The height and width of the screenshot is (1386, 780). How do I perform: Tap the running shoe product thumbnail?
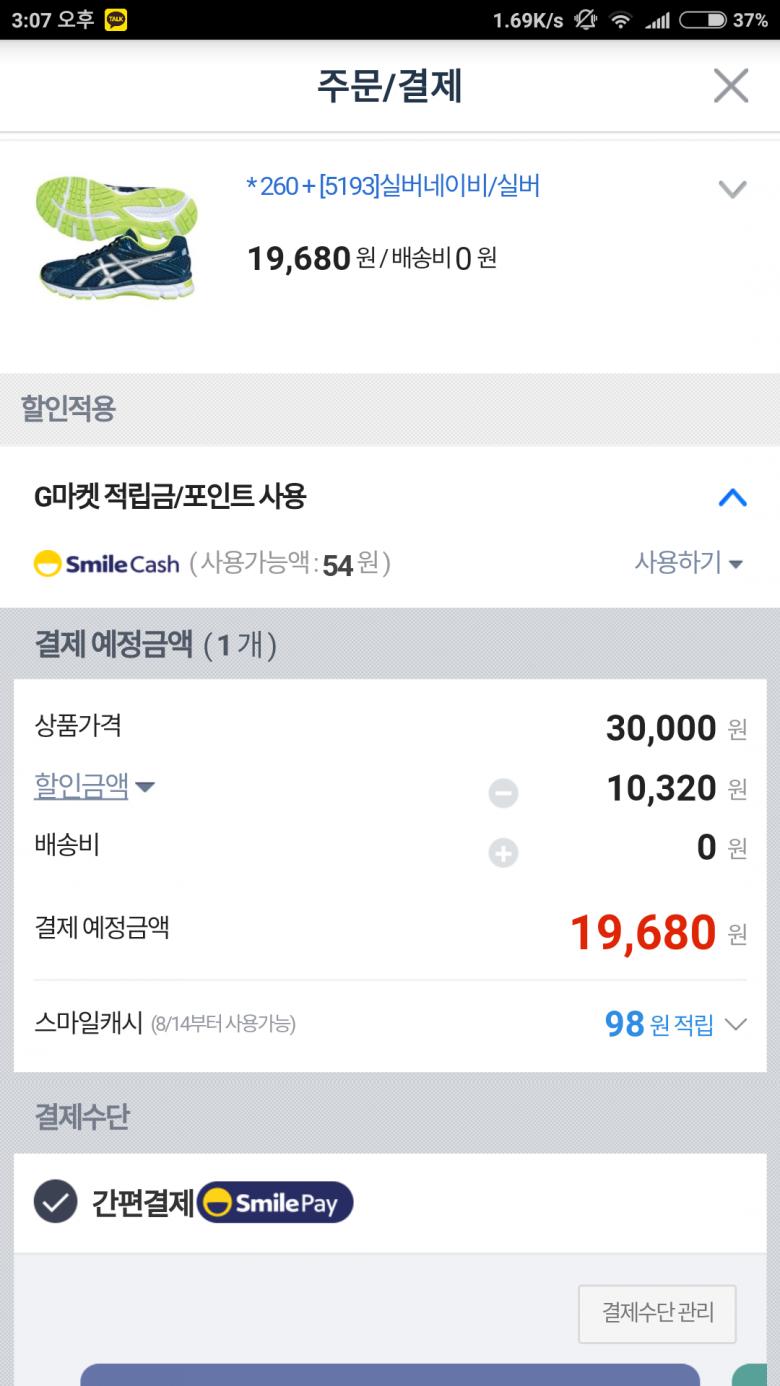[116, 238]
